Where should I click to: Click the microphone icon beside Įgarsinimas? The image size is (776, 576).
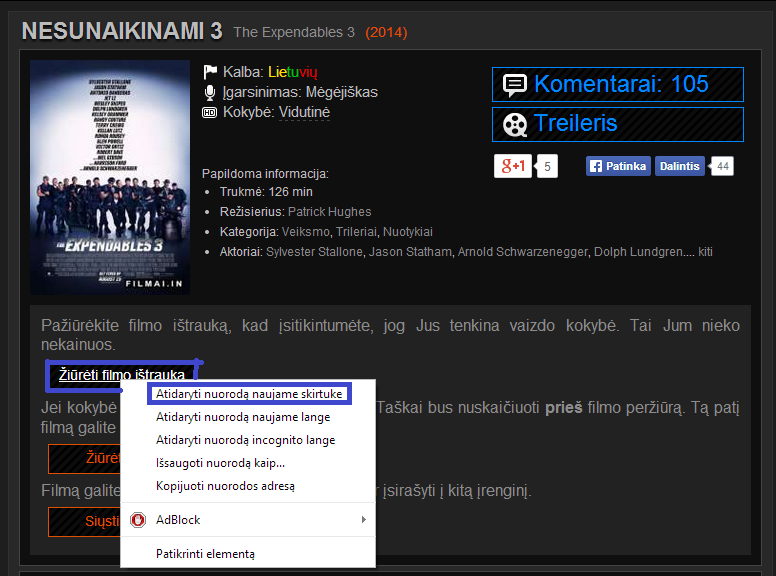pyautogui.click(x=210, y=93)
